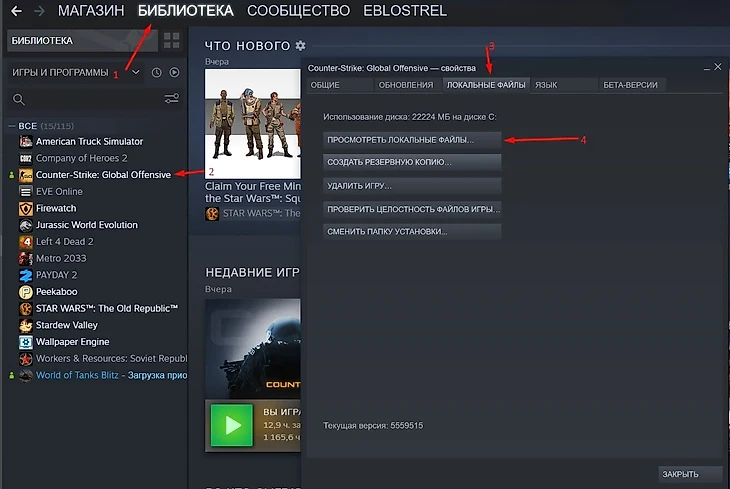Switch library to grid view icon
Viewport: 730px width, 489px height.
171,41
